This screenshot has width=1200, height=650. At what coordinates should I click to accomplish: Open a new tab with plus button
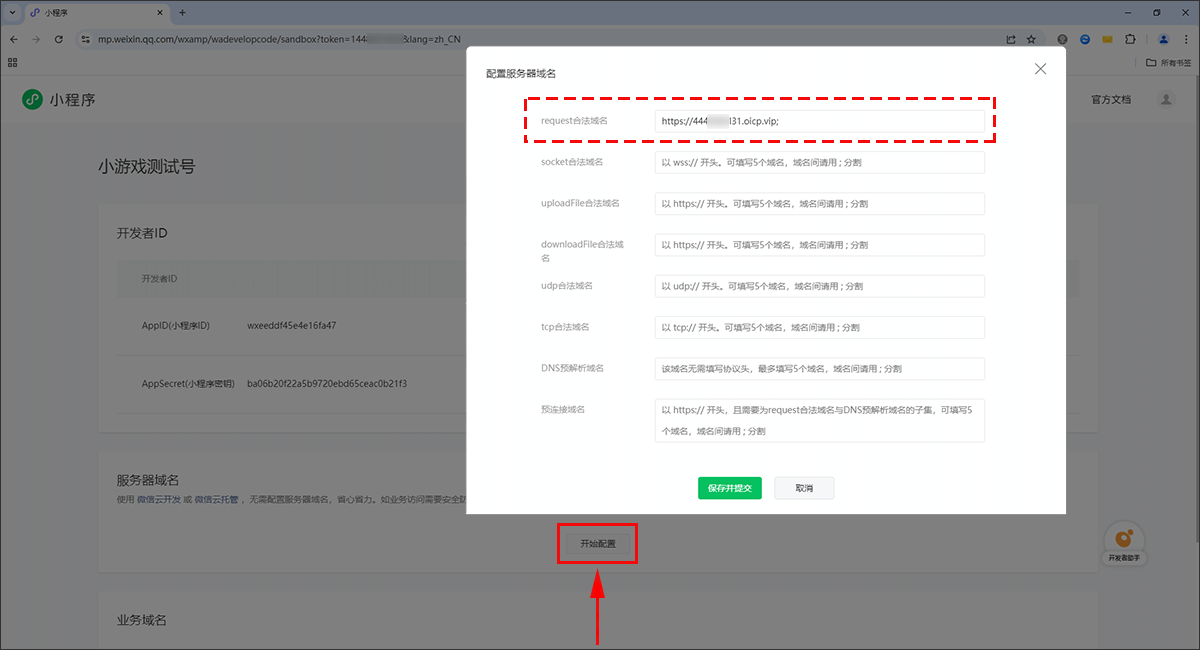(x=182, y=12)
